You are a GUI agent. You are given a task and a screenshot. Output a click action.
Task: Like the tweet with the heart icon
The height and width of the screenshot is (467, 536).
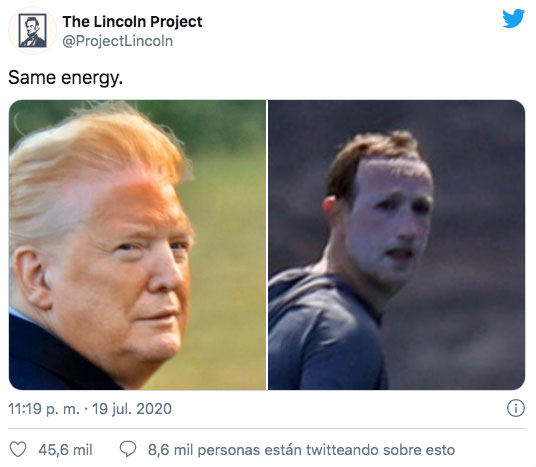18,449
